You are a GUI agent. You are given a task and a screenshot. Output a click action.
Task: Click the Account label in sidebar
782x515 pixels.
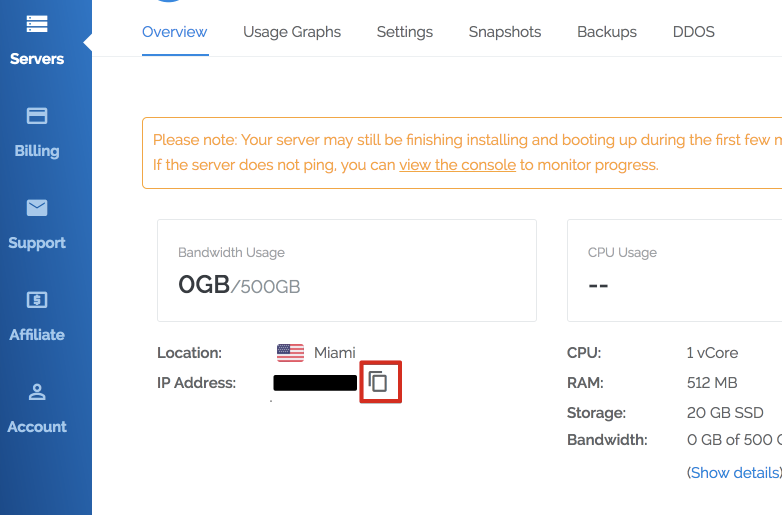point(37,427)
